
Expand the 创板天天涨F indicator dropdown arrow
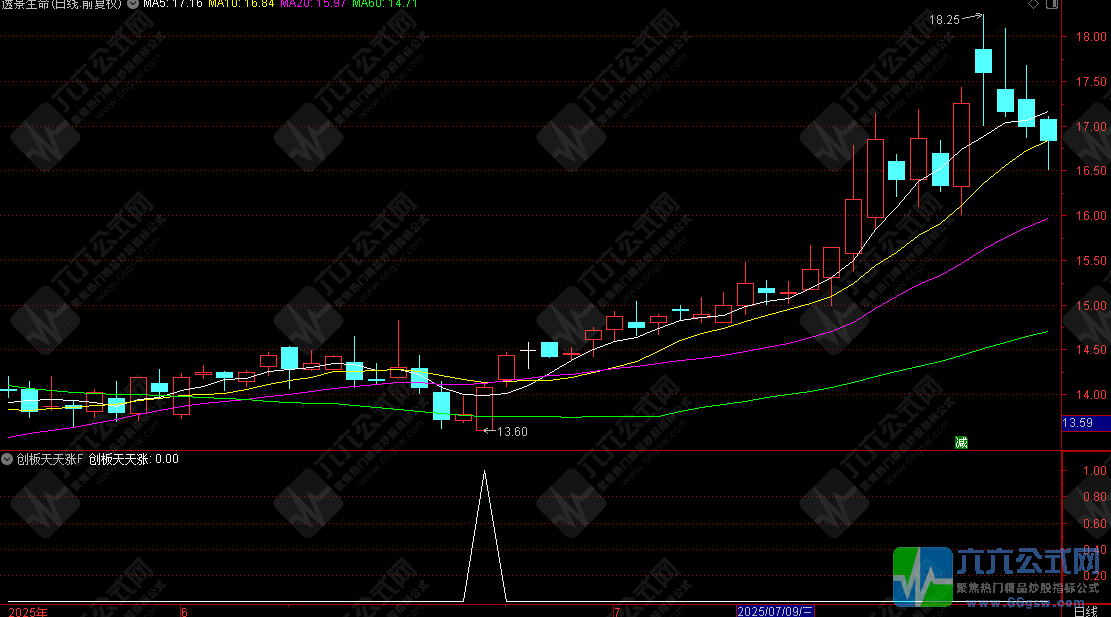tap(8, 460)
